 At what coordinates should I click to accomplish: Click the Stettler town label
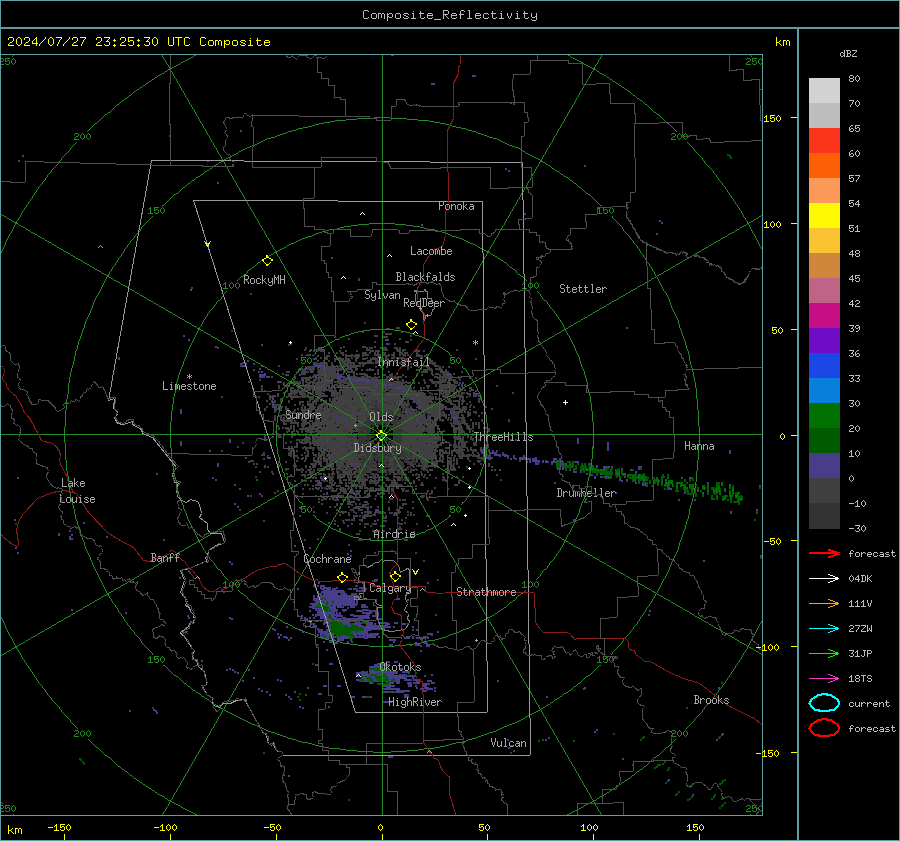(x=583, y=289)
